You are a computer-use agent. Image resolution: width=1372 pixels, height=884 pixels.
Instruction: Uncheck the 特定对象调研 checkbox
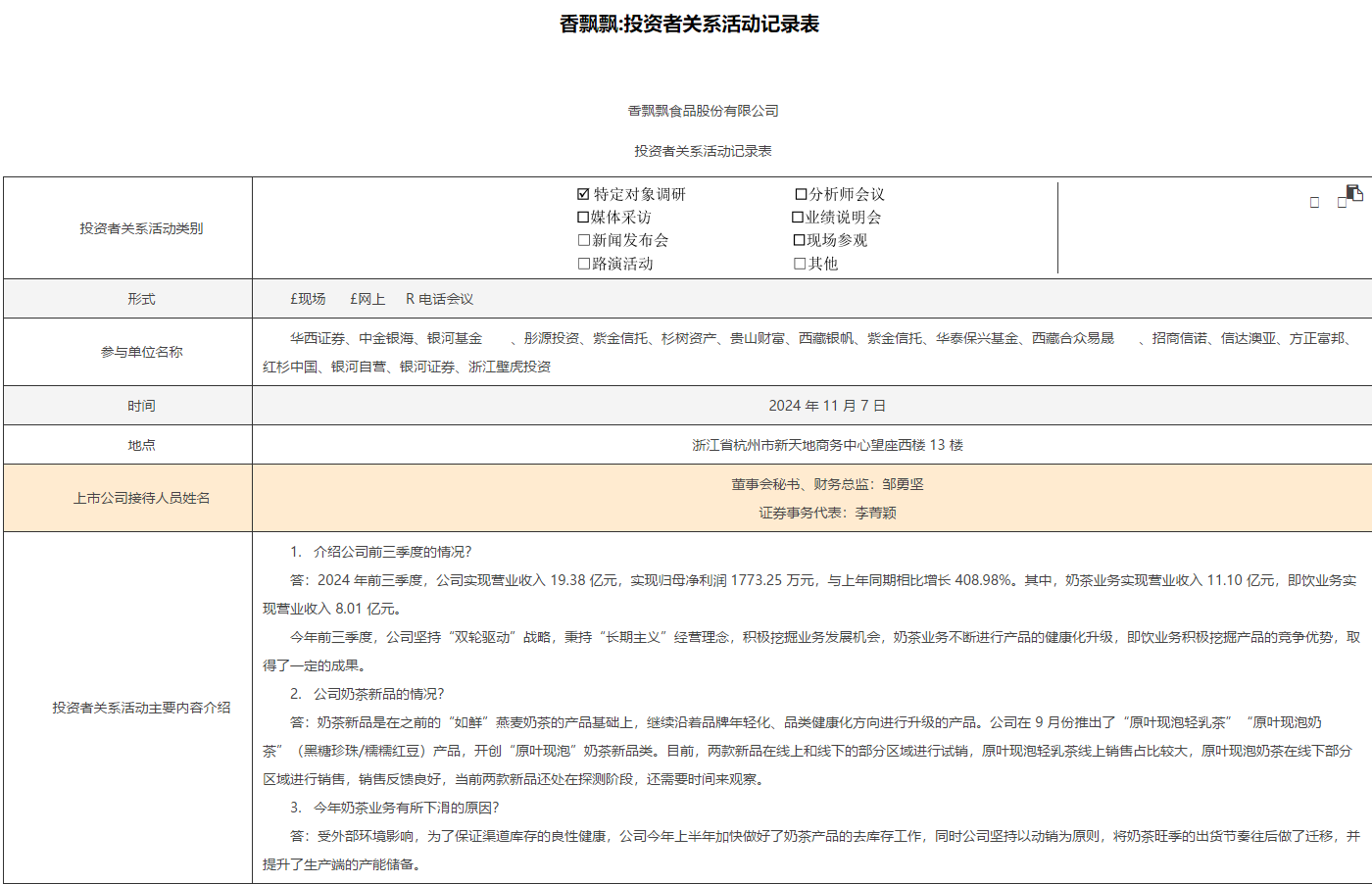(x=583, y=194)
